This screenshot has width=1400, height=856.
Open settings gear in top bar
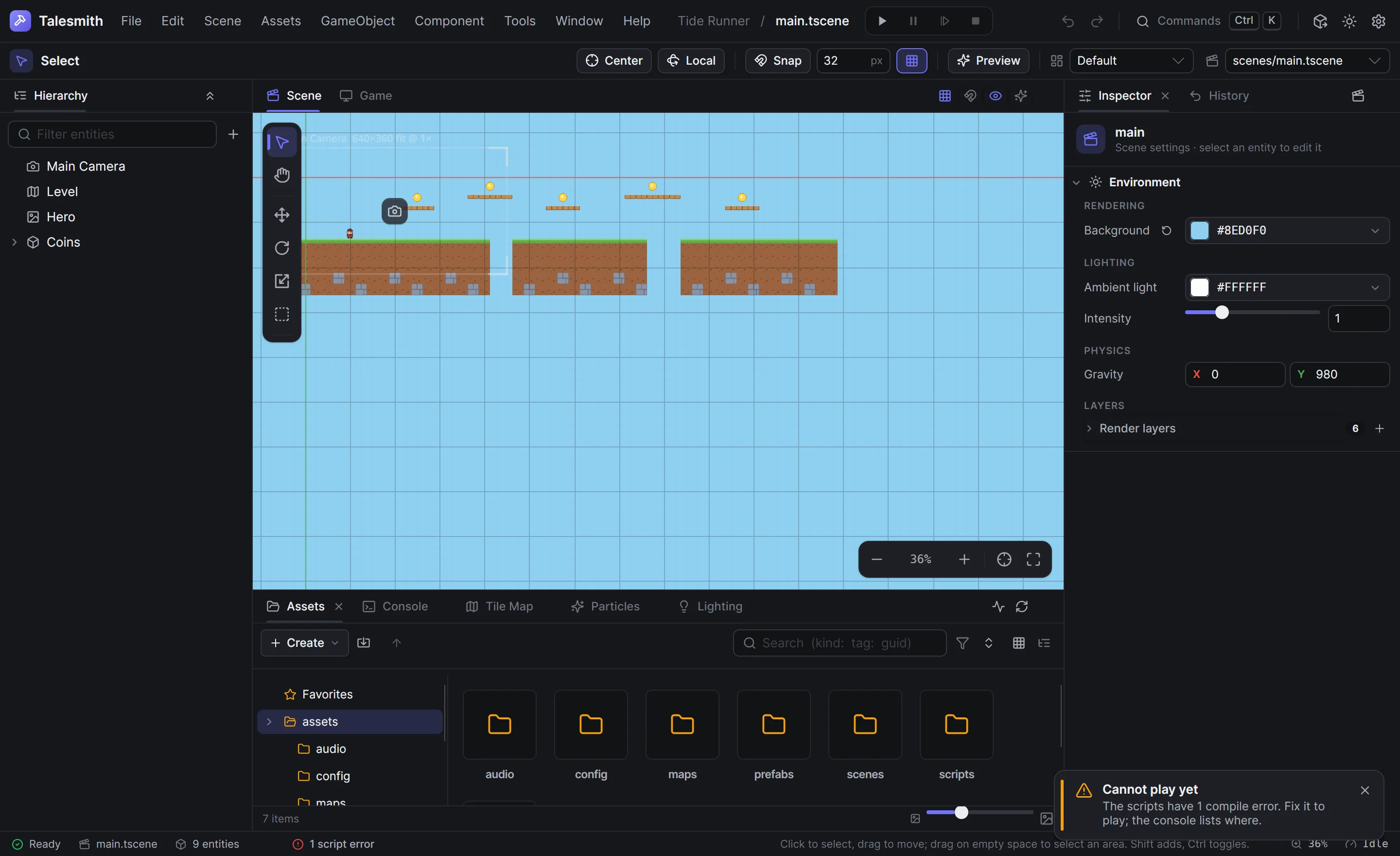point(1378,21)
